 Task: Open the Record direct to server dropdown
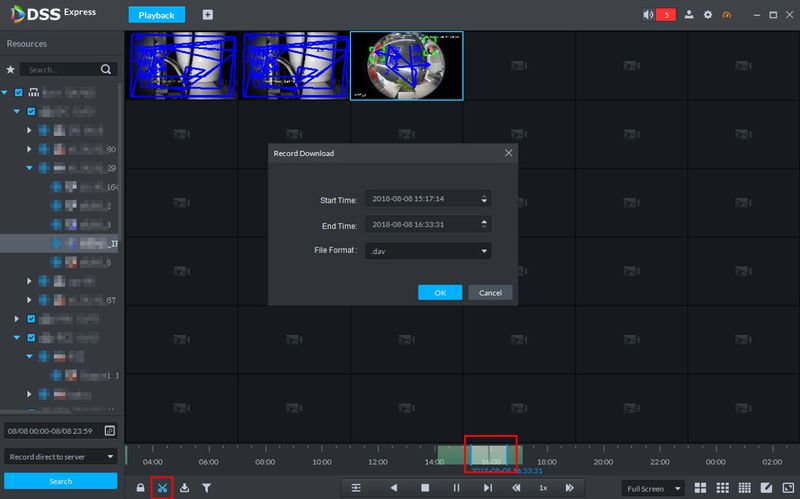60,457
